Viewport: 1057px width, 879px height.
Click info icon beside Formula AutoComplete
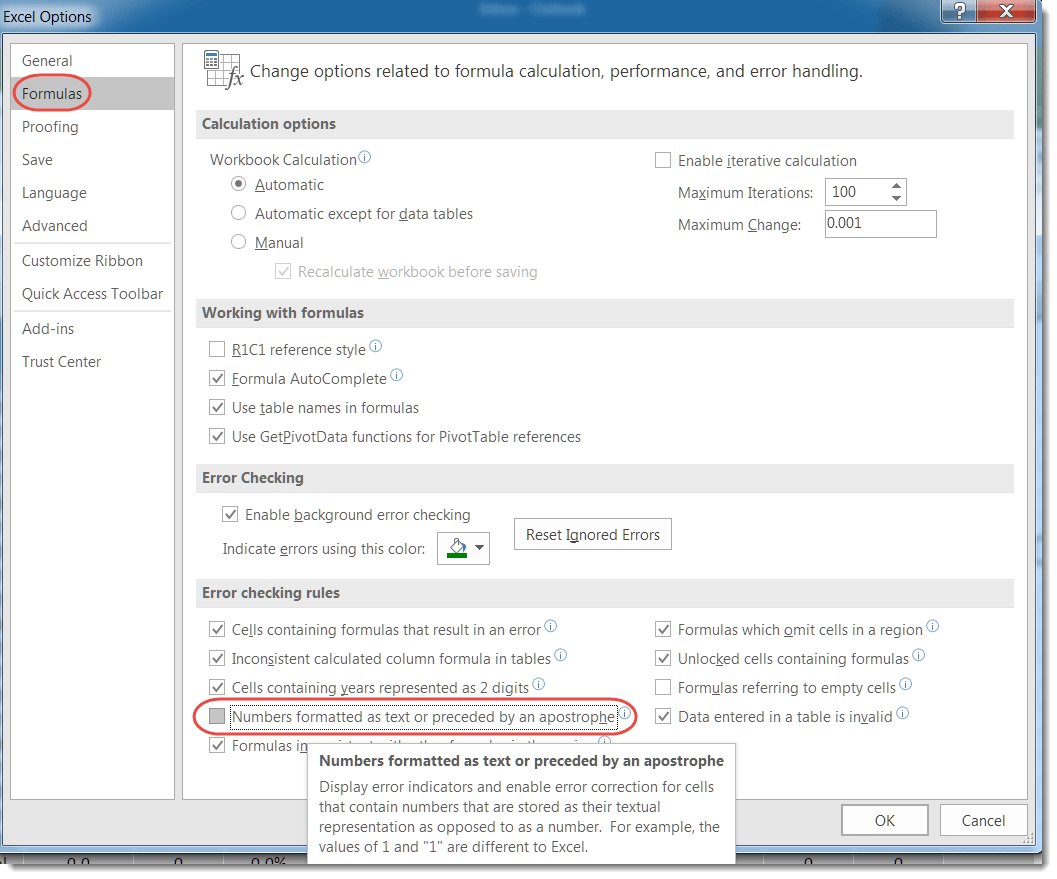[397, 376]
